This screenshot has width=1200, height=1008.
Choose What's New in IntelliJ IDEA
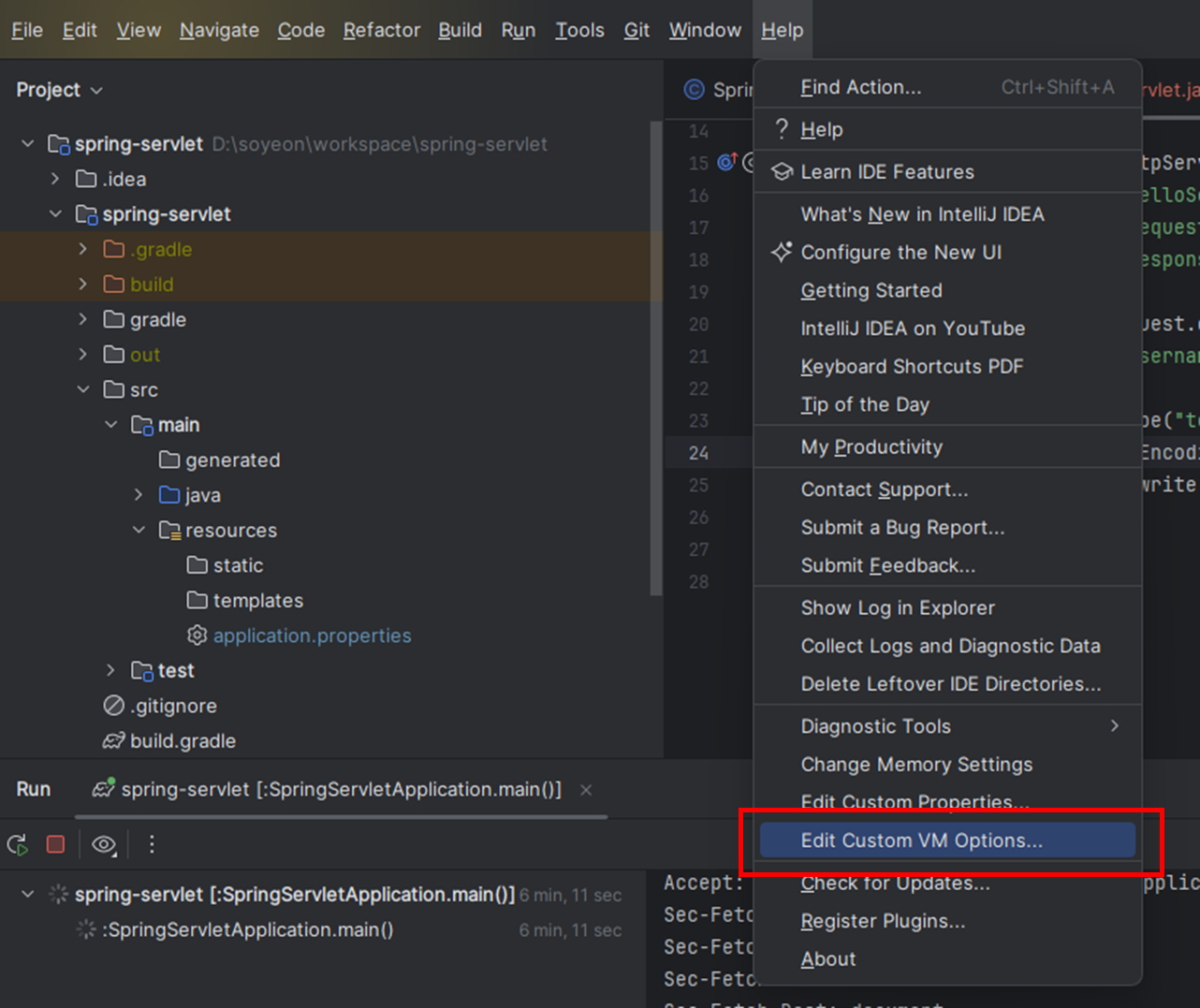[947, 213]
